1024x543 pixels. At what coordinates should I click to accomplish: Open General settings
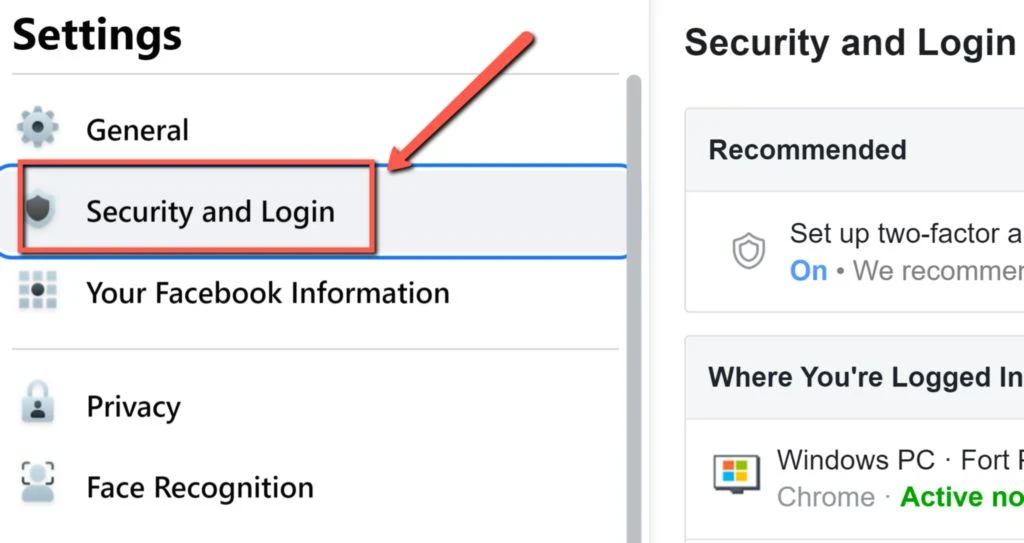pos(138,129)
